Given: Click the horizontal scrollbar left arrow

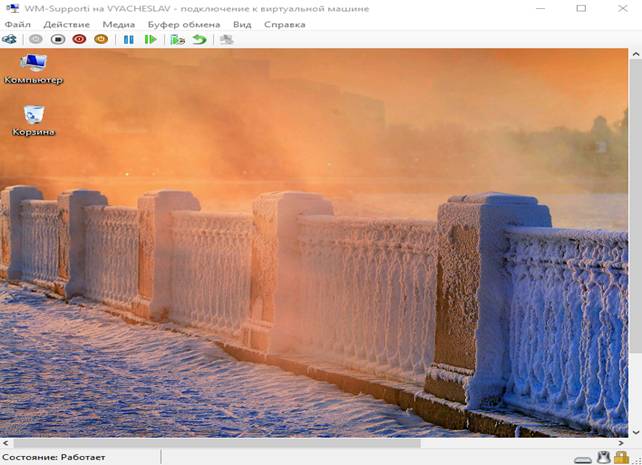Looking at the screenshot, I should click(x=5, y=443).
